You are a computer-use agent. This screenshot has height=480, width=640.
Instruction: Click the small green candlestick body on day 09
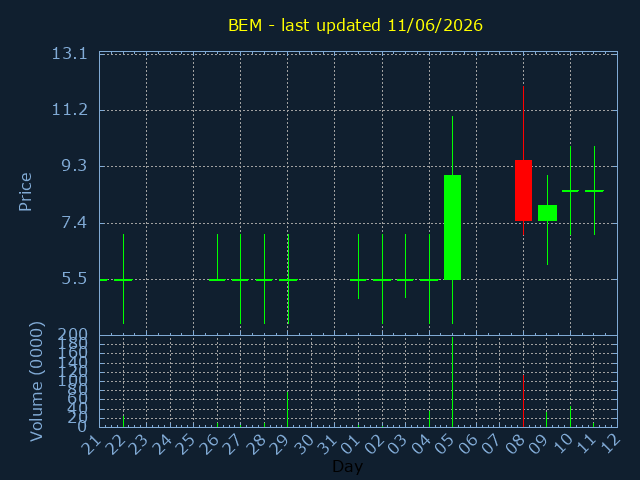pyautogui.click(x=547, y=213)
